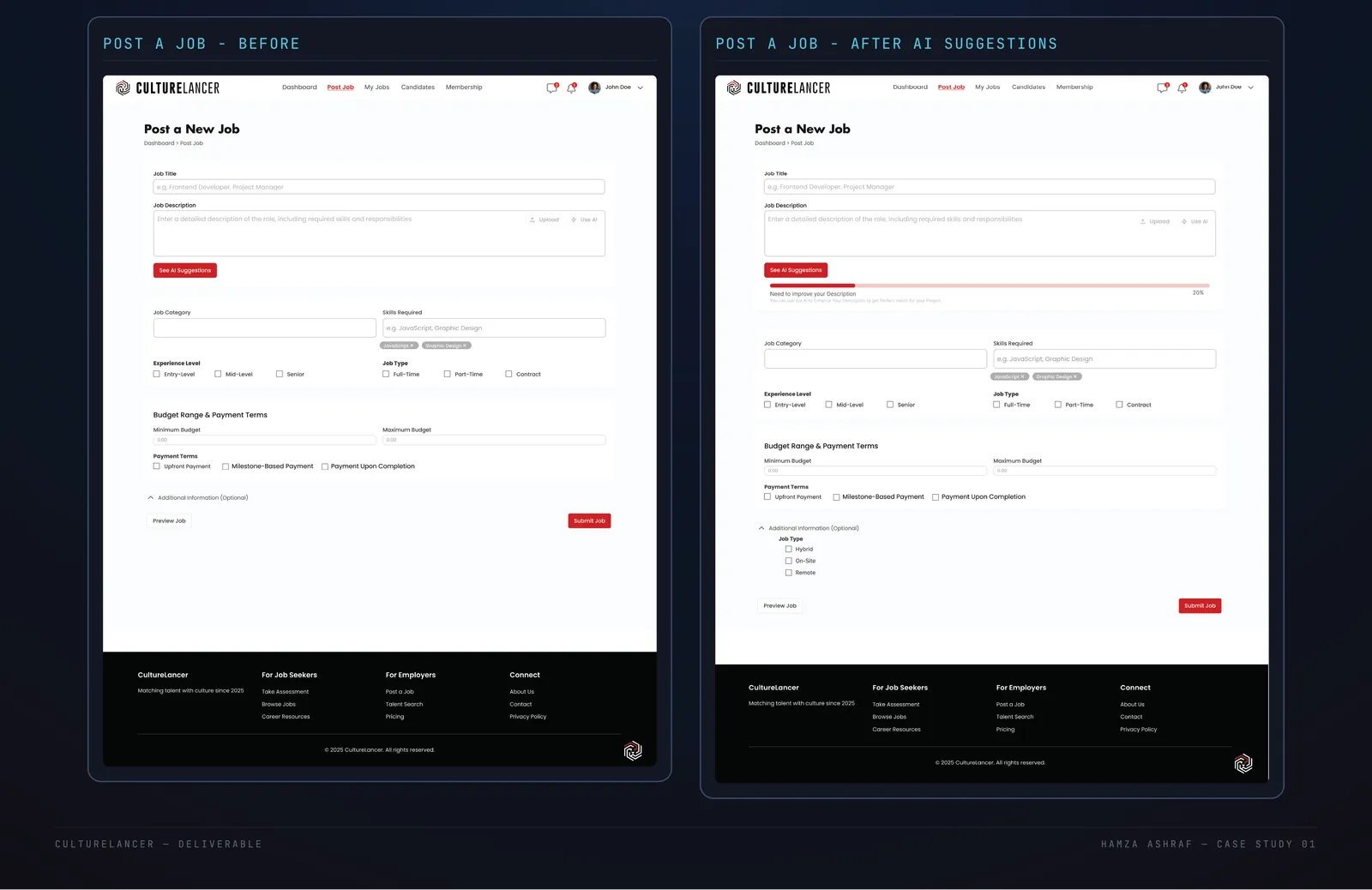Open Membership nav item in After panel

pyautogui.click(x=1074, y=87)
